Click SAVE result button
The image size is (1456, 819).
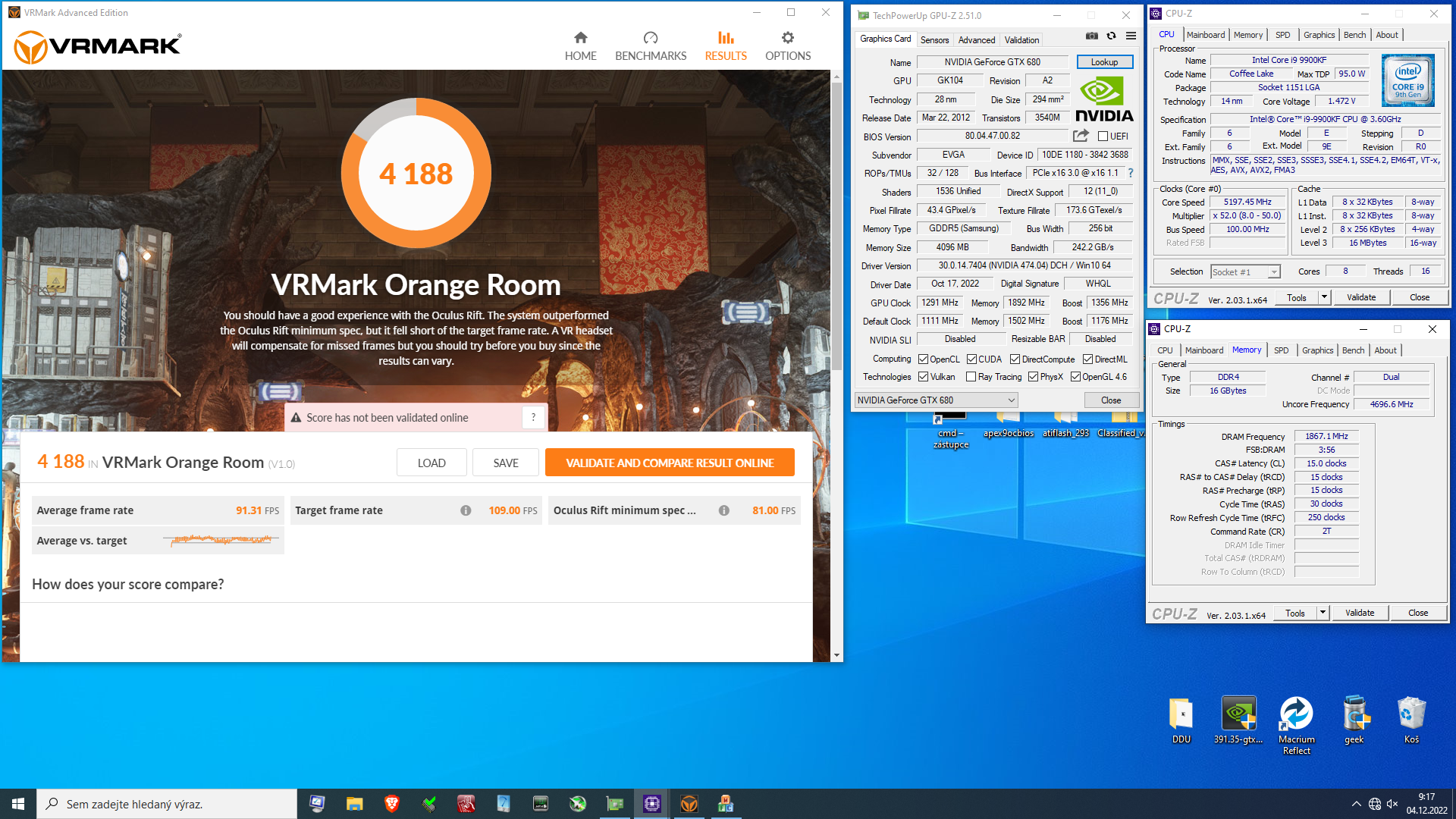click(506, 463)
